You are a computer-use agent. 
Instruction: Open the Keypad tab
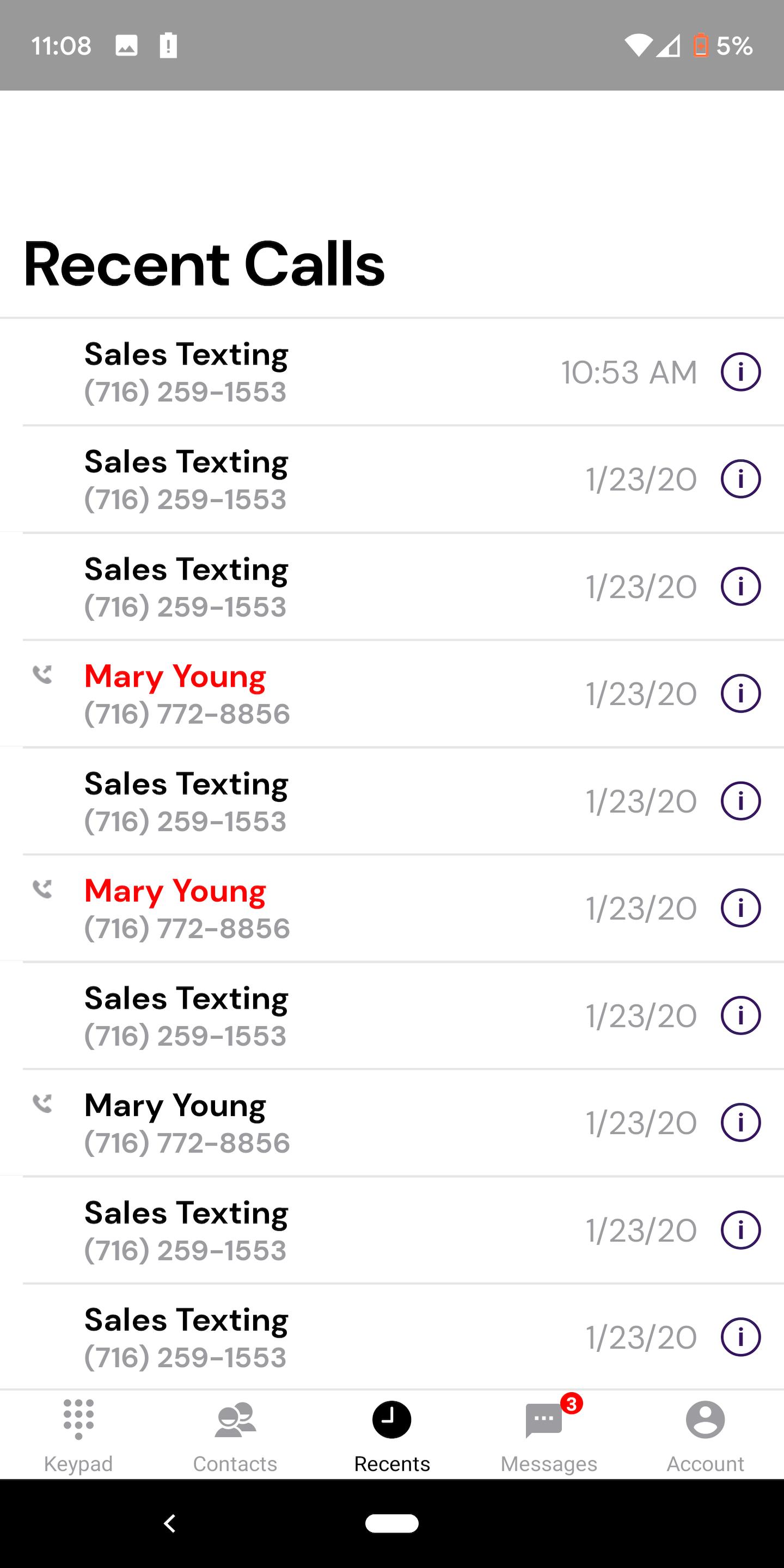pos(78,1435)
